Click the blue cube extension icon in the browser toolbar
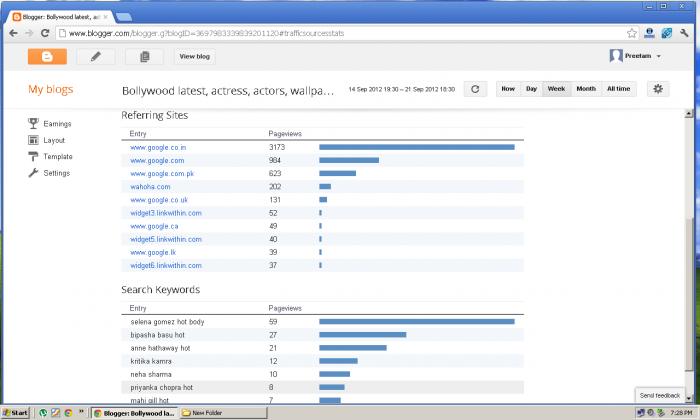Image resolution: width=700 pixels, height=420 pixels. (667, 33)
